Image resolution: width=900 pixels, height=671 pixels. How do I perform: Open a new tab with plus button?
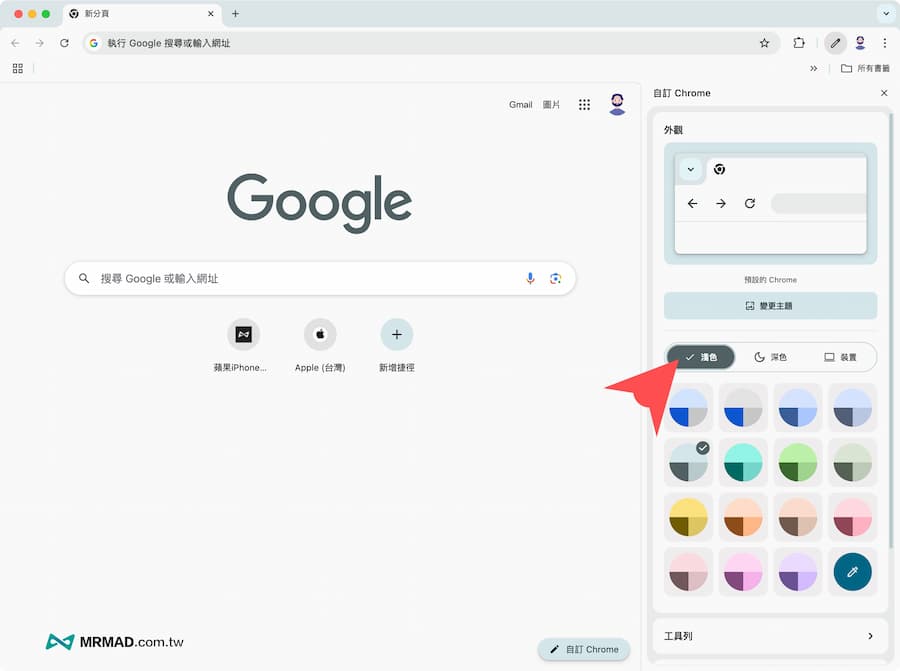pyautogui.click(x=235, y=14)
